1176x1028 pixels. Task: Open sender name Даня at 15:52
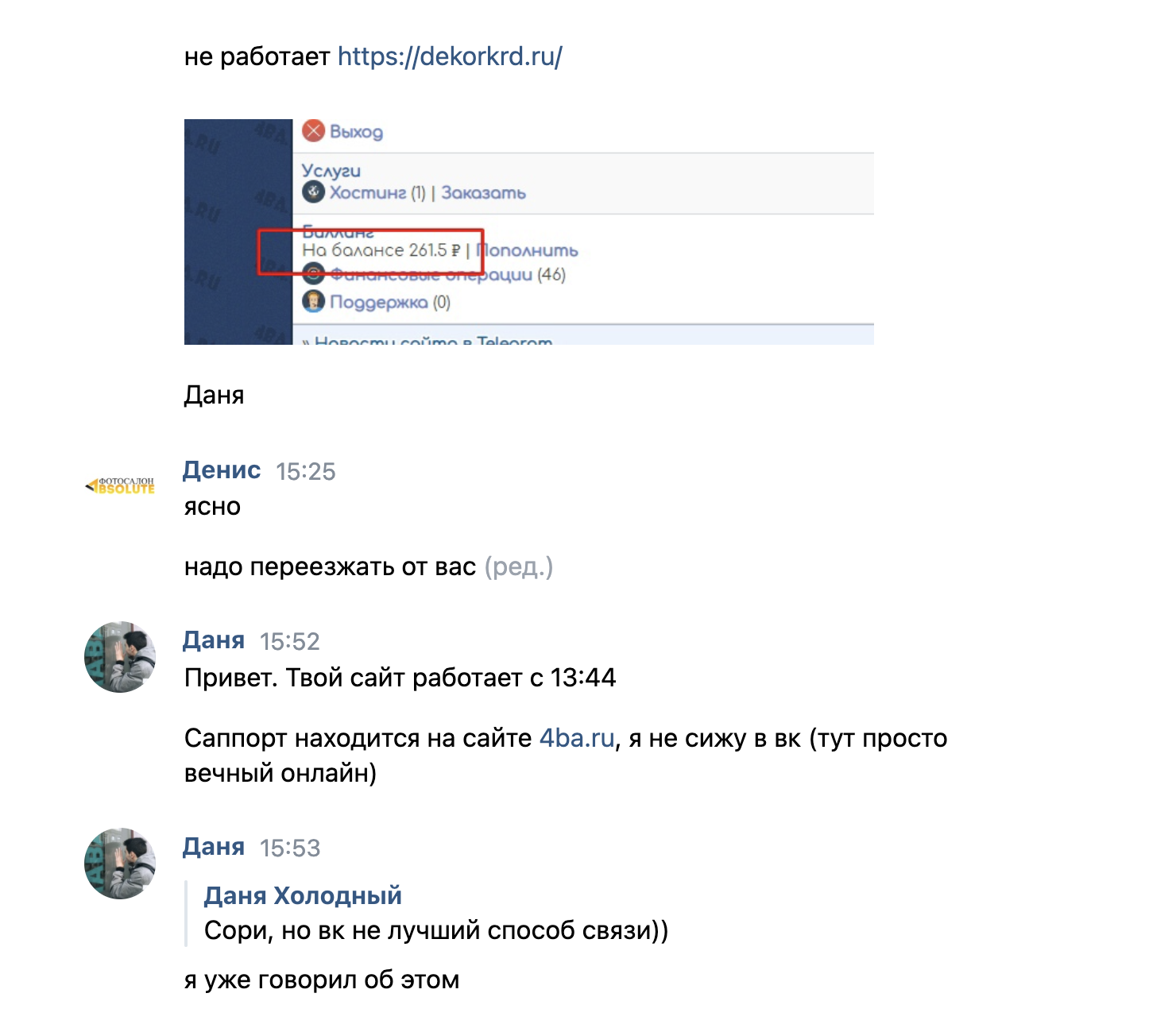coord(214,640)
